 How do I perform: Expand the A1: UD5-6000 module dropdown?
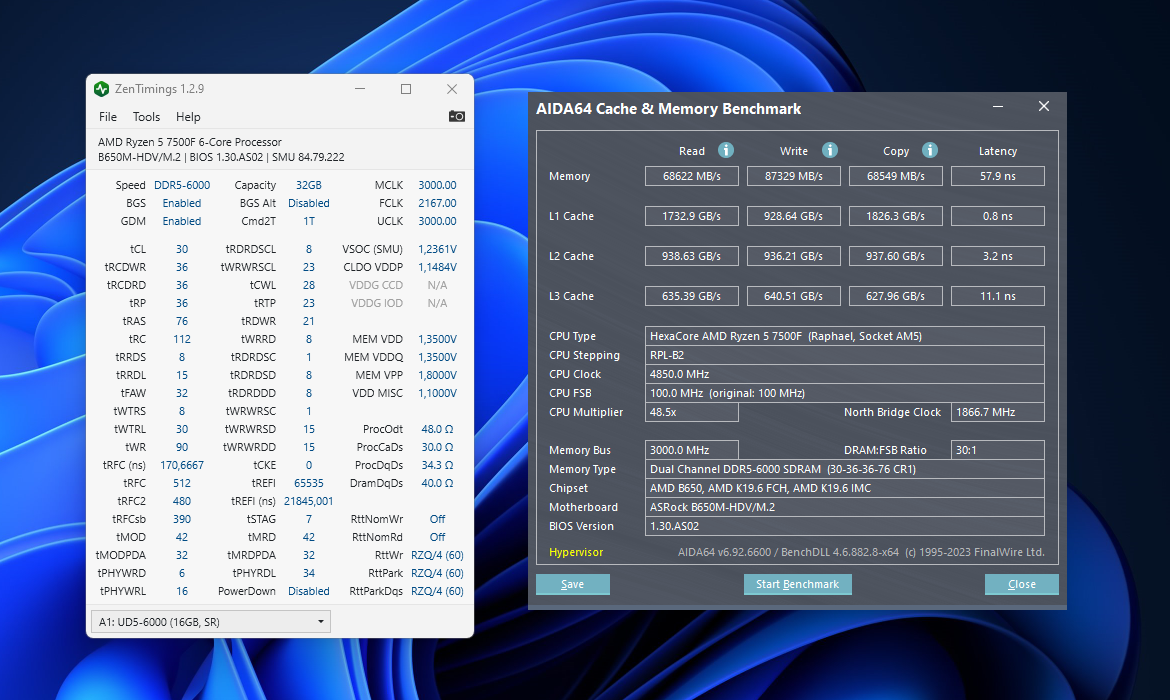(210, 622)
